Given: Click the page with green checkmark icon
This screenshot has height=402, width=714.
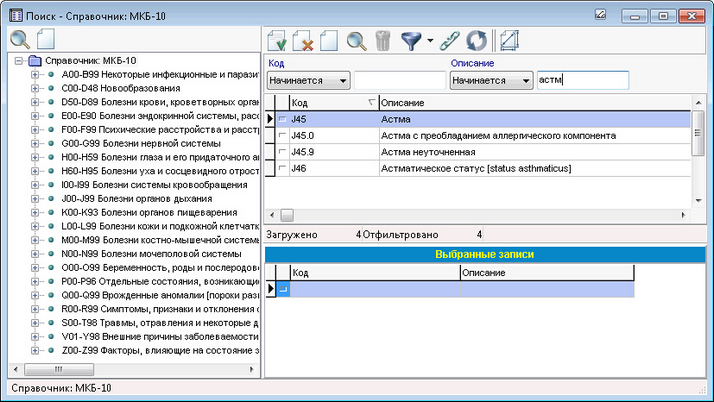Looking at the screenshot, I should pyautogui.click(x=277, y=41).
